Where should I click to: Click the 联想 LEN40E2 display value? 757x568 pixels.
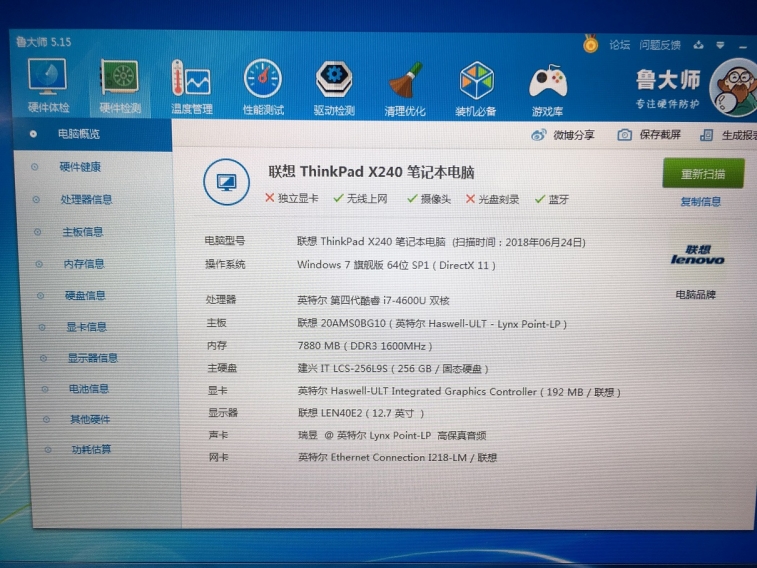point(361,413)
